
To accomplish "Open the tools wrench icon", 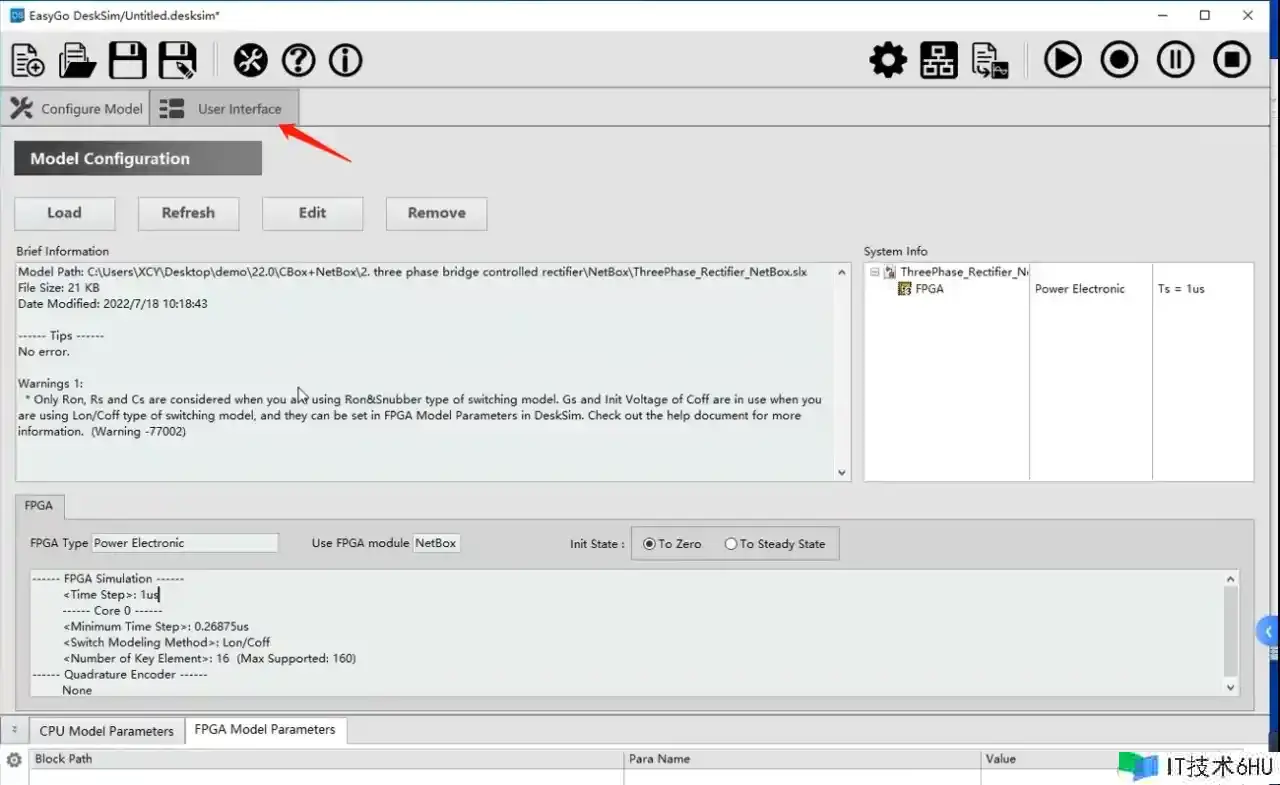I will (x=251, y=61).
